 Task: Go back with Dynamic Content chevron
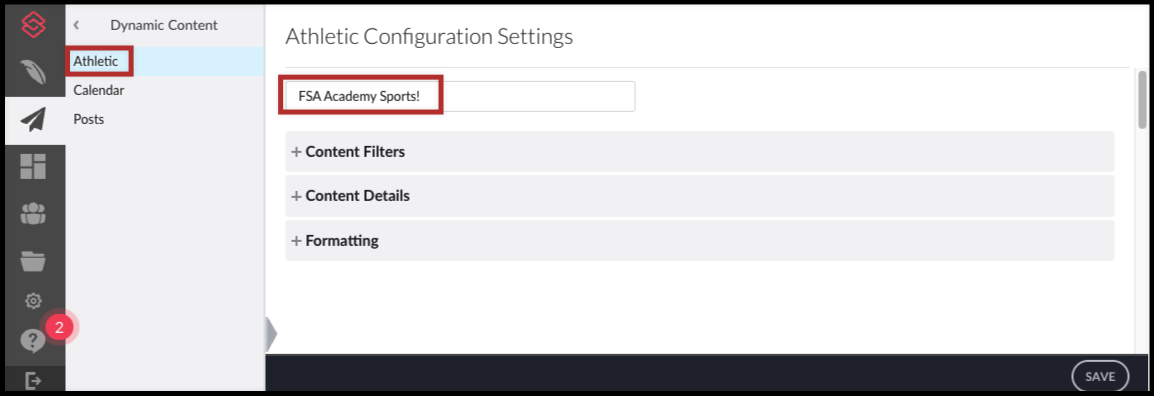click(x=76, y=25)
